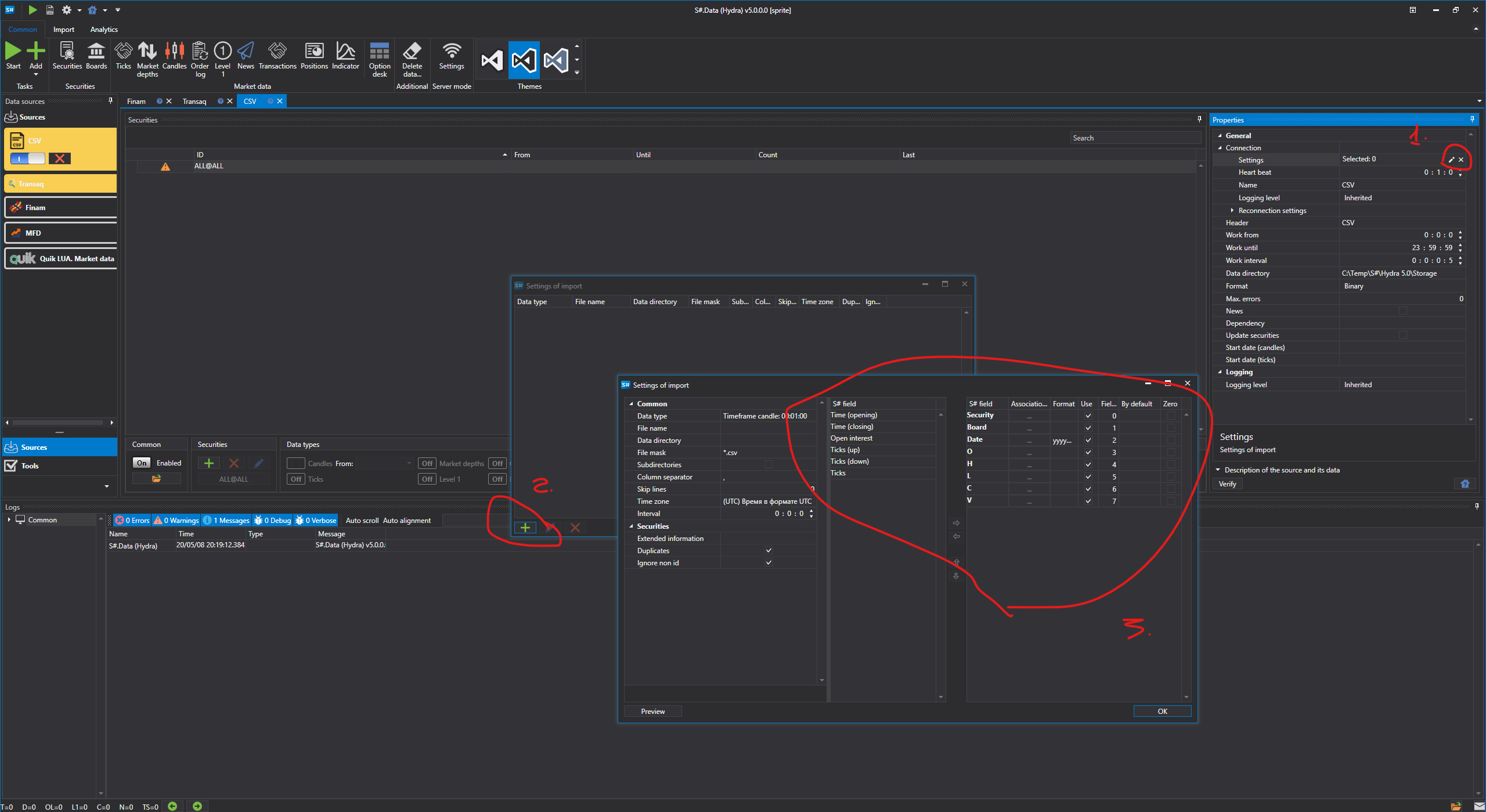Select the Sources navigation item
The width and height of the screenshot is (1486, 812).
click(60, 447)
